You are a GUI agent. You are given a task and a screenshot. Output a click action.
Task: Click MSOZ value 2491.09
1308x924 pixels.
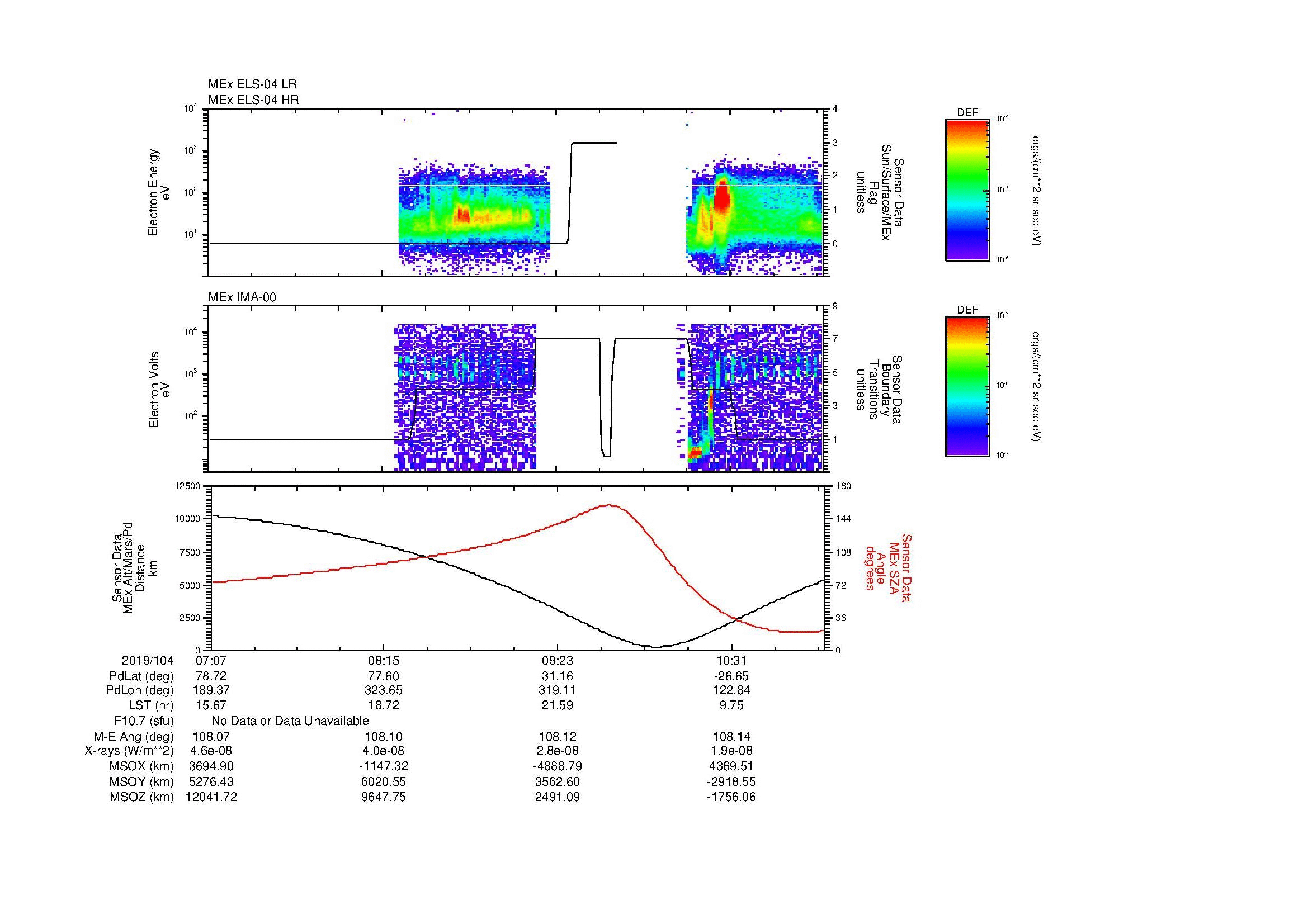tap(557, 797)
